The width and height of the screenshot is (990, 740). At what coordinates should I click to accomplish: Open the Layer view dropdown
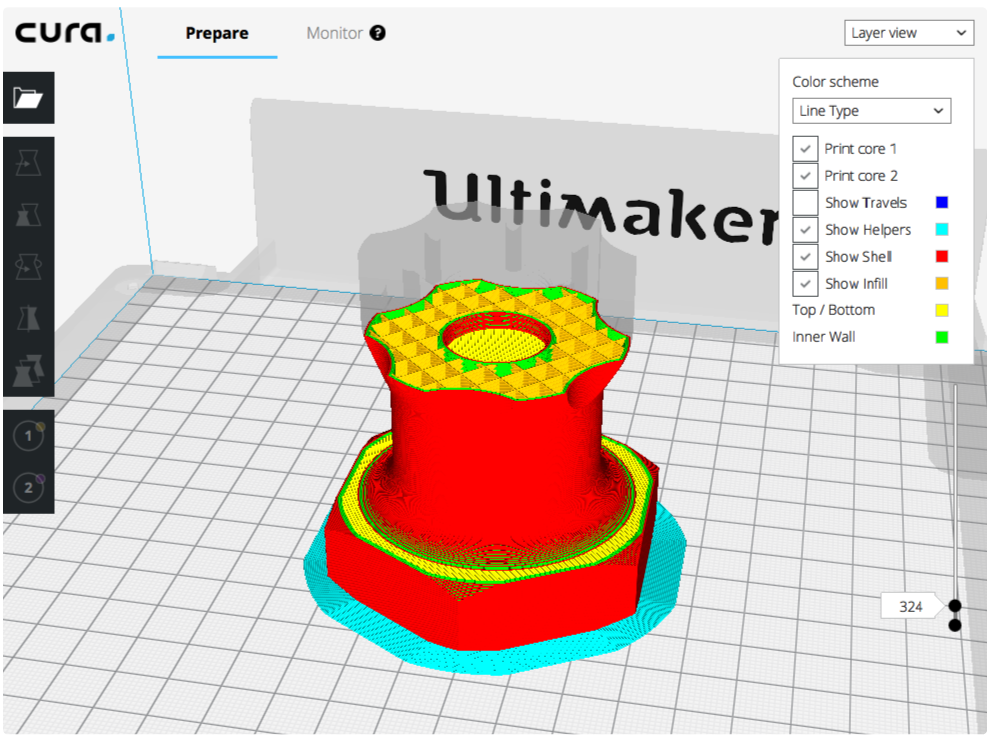point(909,33)
